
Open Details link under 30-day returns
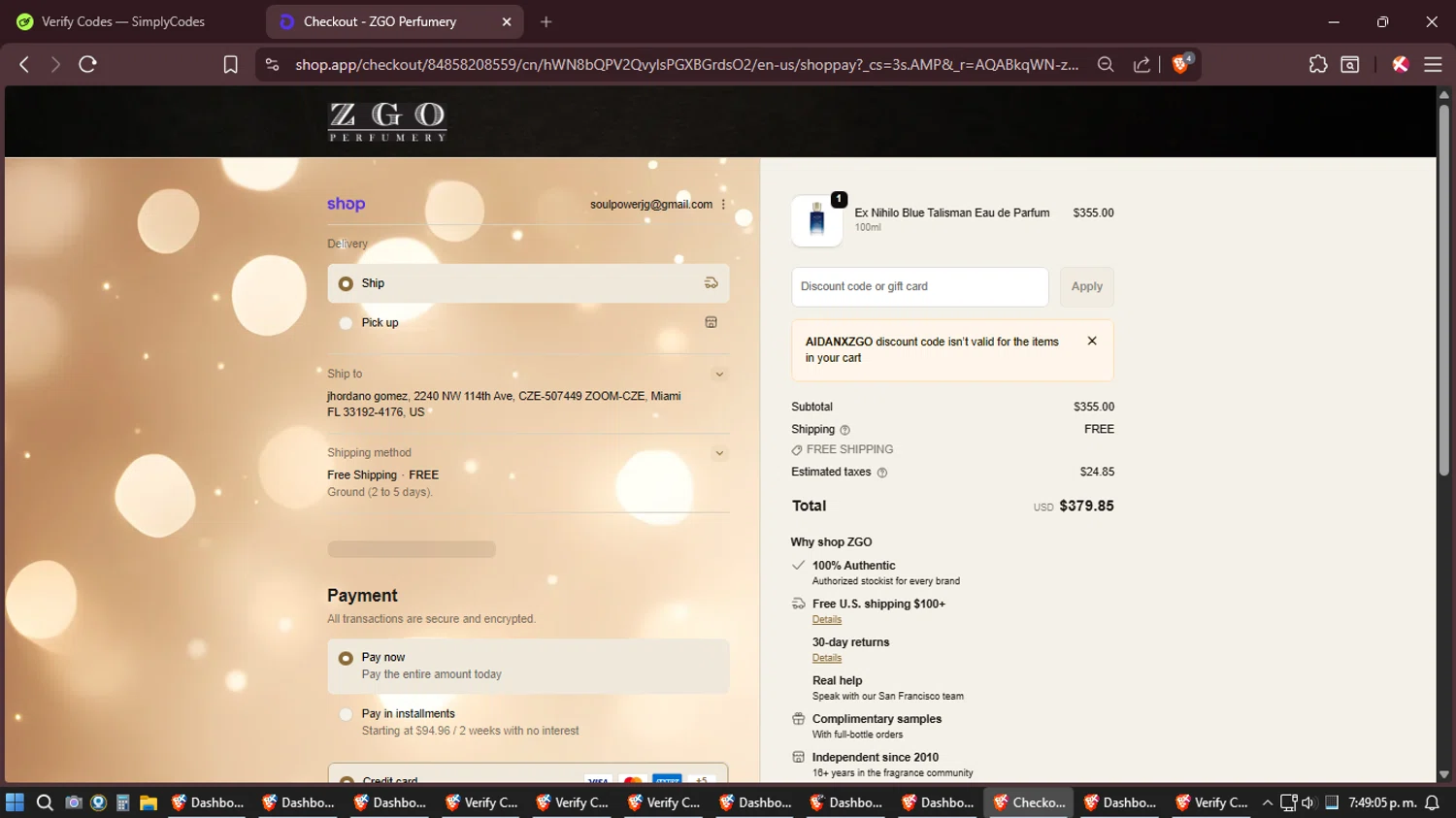tap(827, 658)
